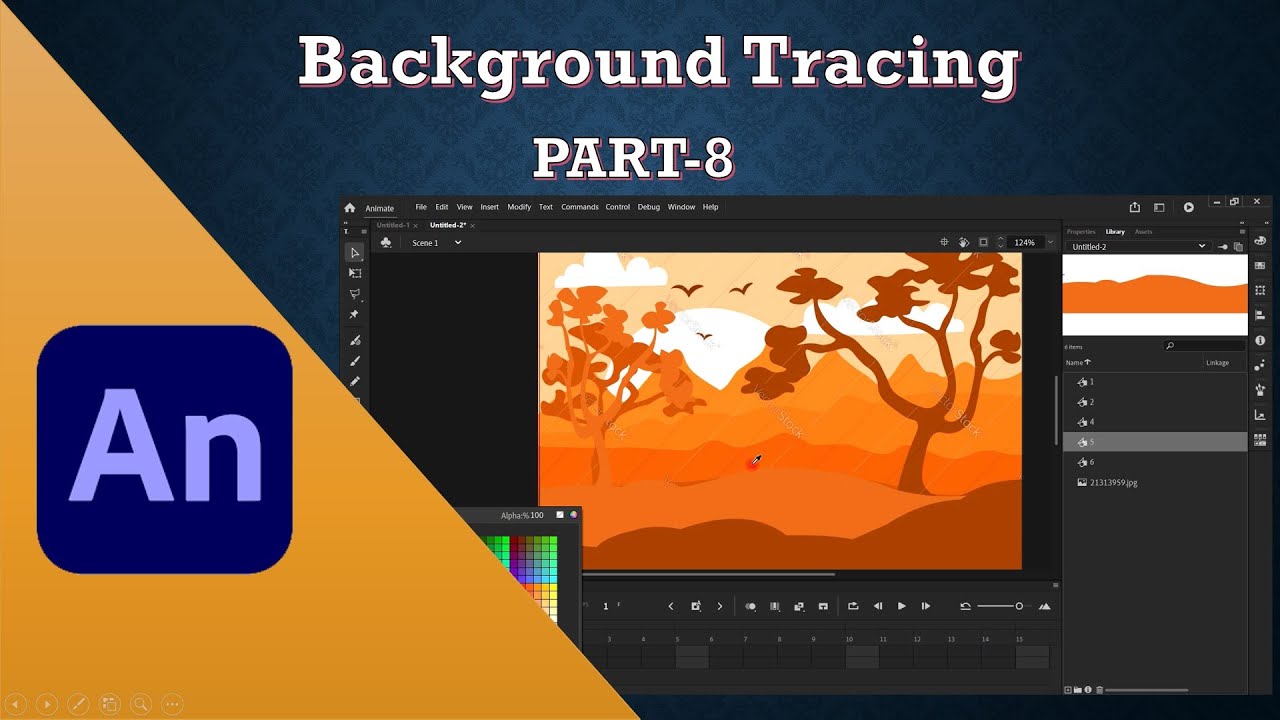Select the Selection arrow tool
Screen dimensions: 1280x720
pyautogui.click(x=355, y=253)
